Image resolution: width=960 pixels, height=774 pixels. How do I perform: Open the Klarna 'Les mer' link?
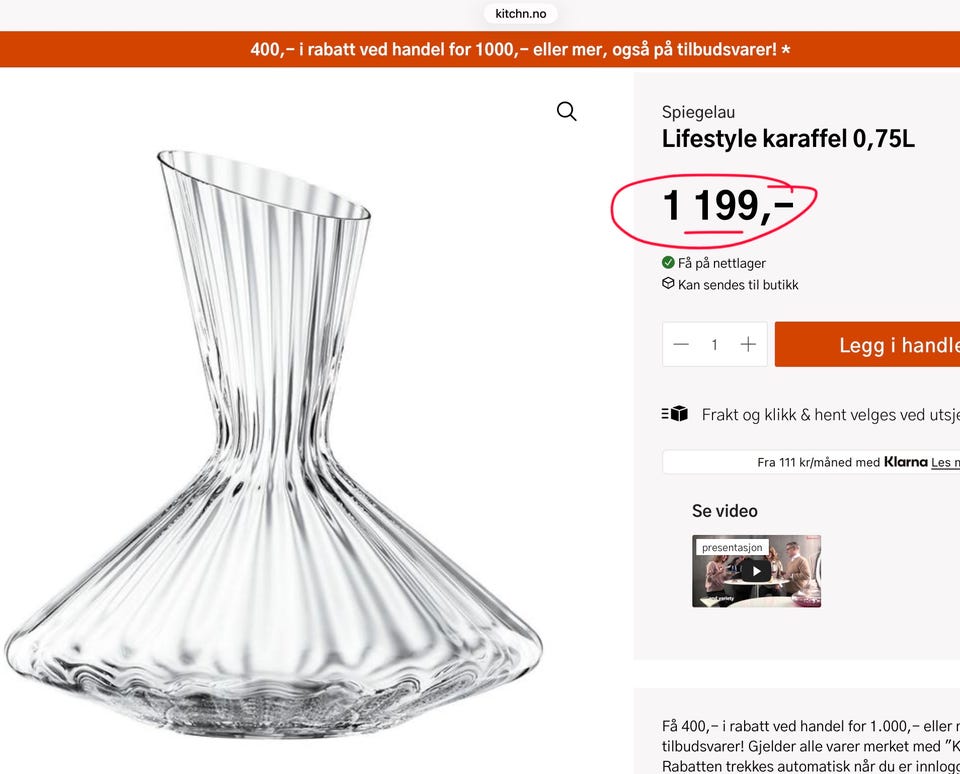point(944,462)
